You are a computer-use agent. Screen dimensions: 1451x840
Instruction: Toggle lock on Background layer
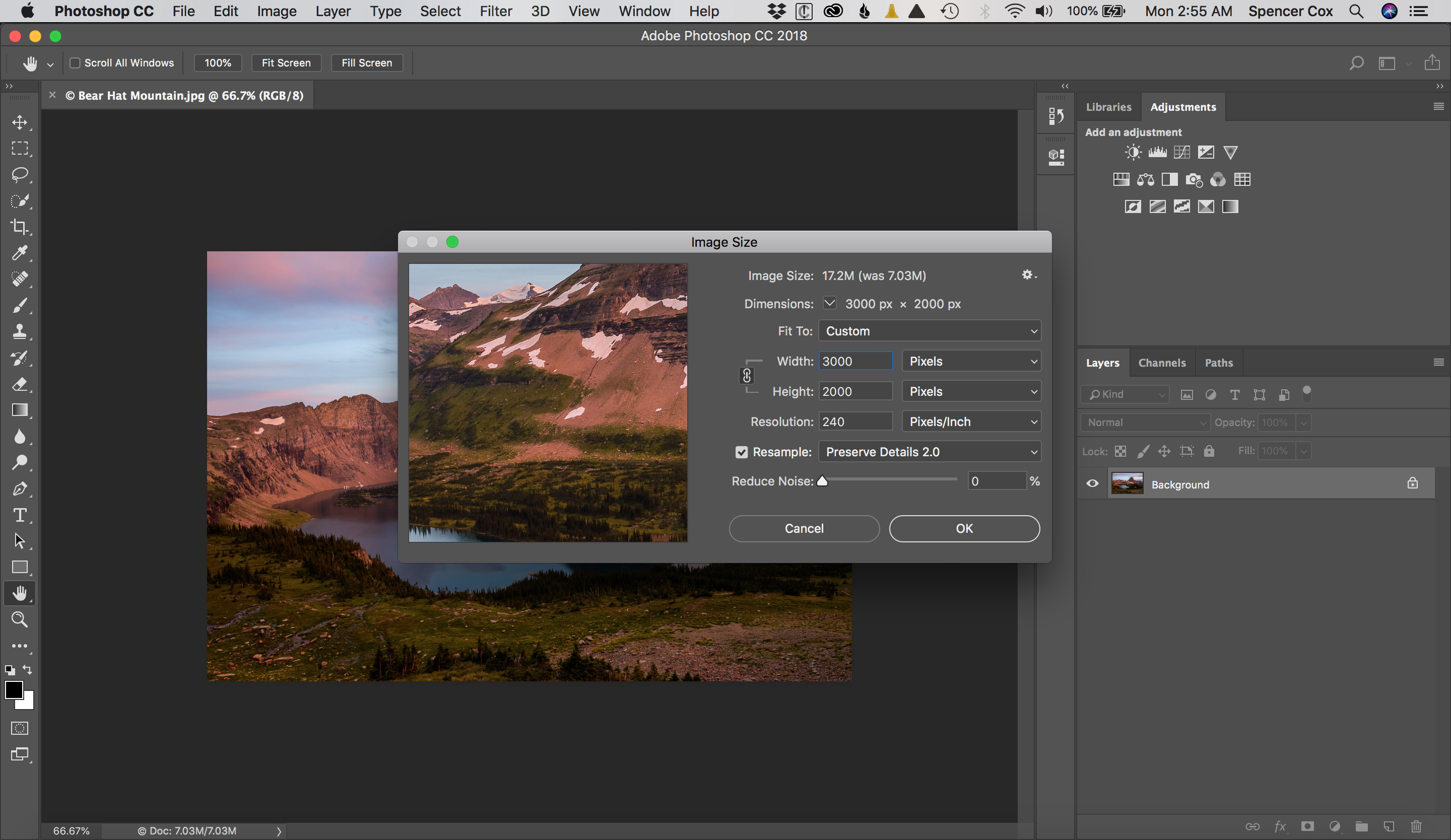coord(1413,483)
